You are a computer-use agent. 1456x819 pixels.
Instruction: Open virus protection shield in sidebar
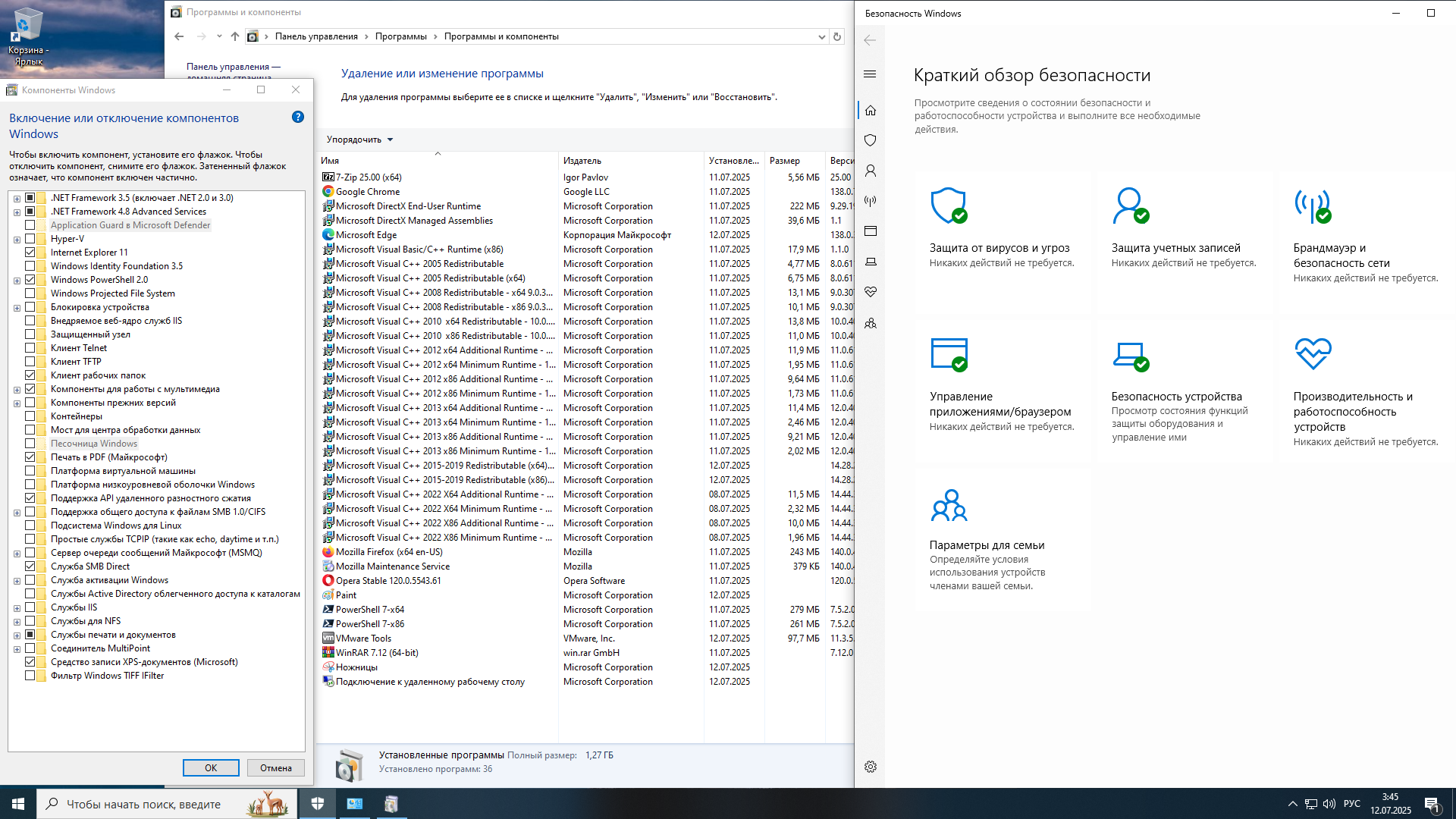(870, 140)
